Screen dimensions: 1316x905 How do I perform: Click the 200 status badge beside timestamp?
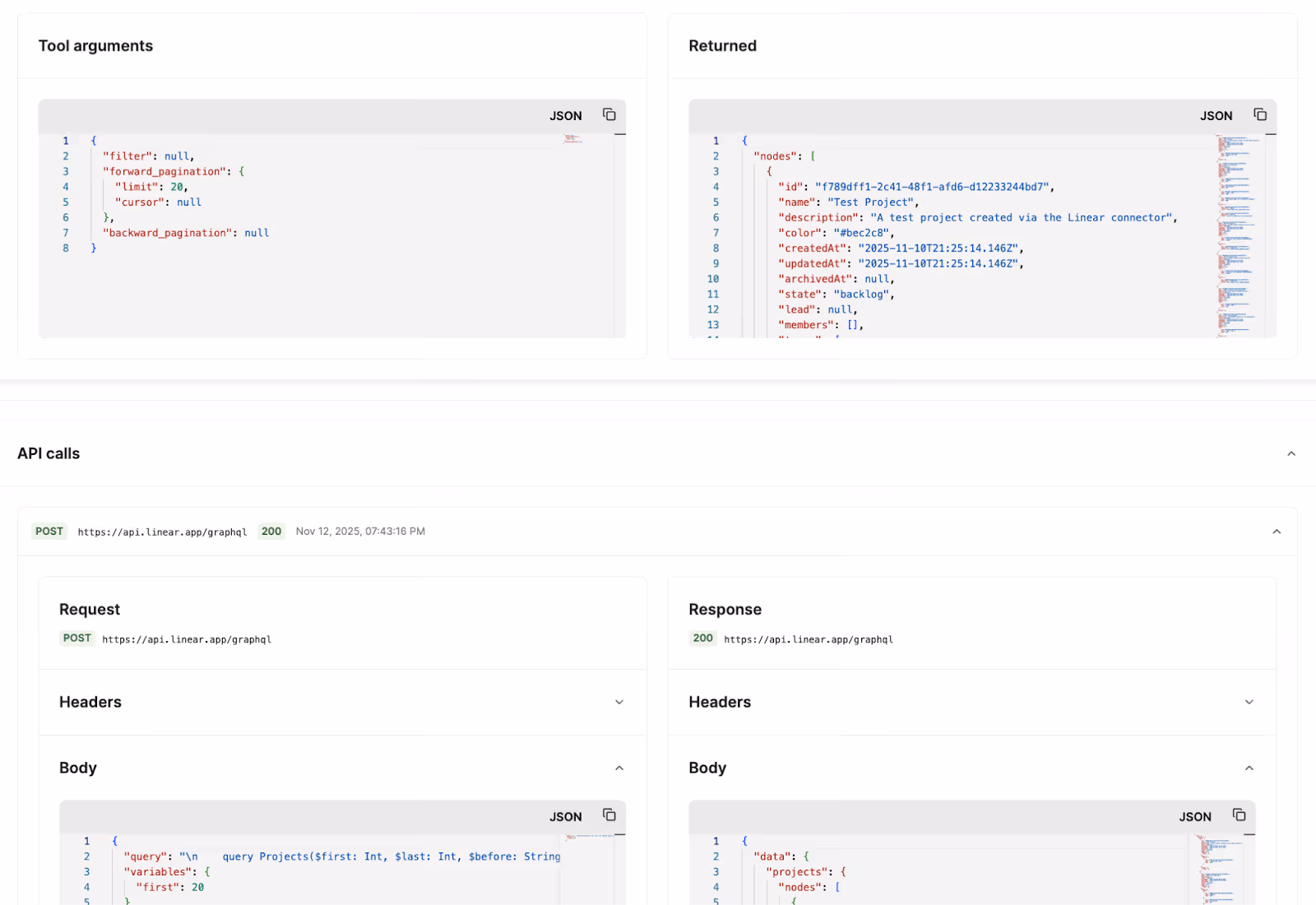pos(271,531)
